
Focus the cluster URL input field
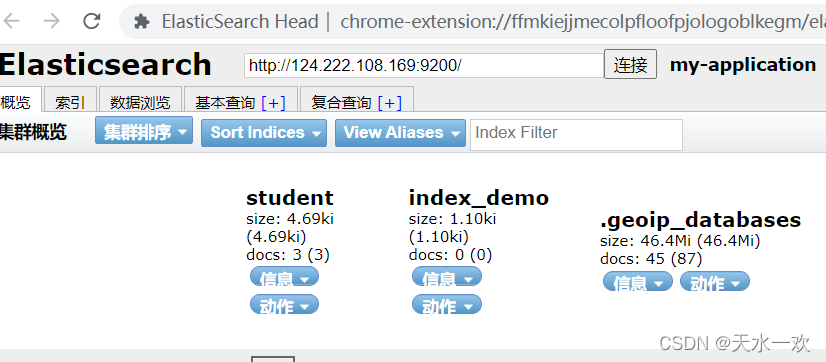[x=424, y=65]
